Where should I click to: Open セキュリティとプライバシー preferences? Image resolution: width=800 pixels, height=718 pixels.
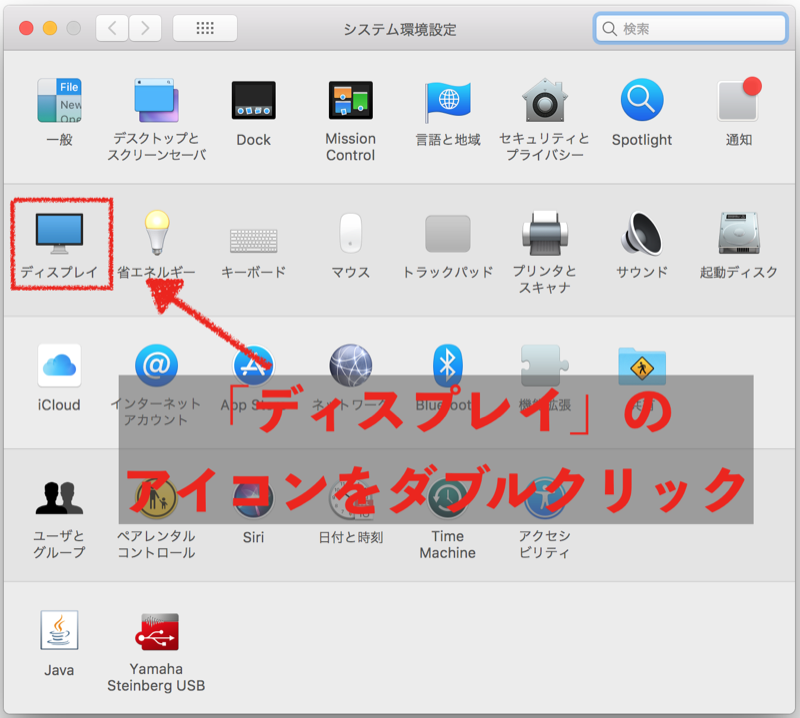tap(545, 101)
